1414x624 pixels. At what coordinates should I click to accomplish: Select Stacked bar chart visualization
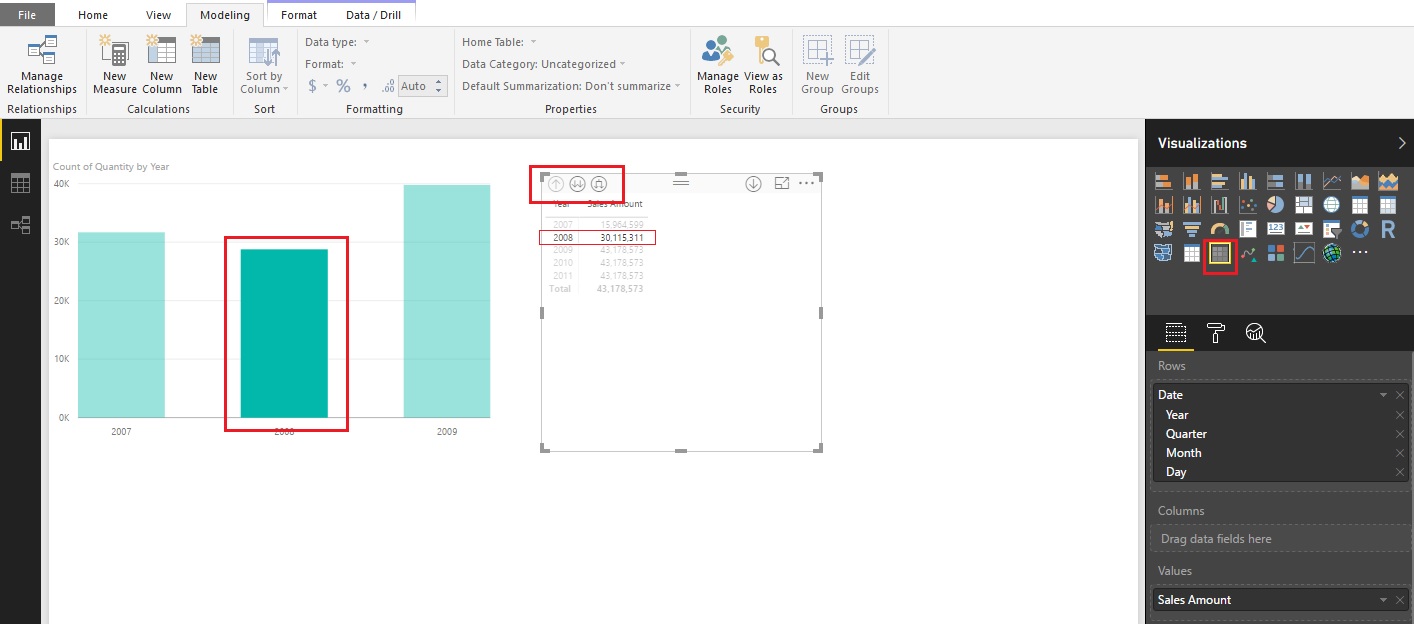tap(1163, 181)
